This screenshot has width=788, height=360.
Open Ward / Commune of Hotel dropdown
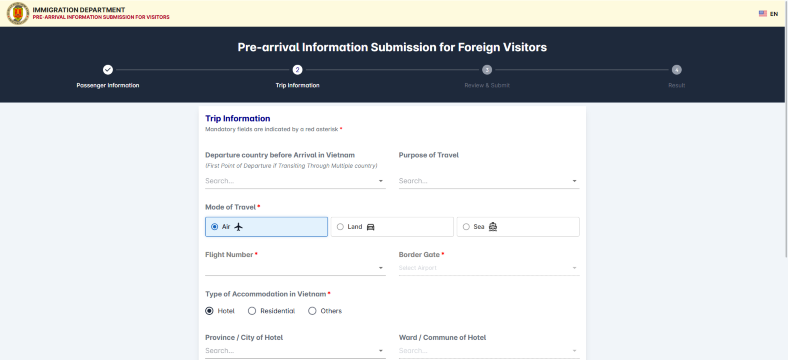click(574, 351)
